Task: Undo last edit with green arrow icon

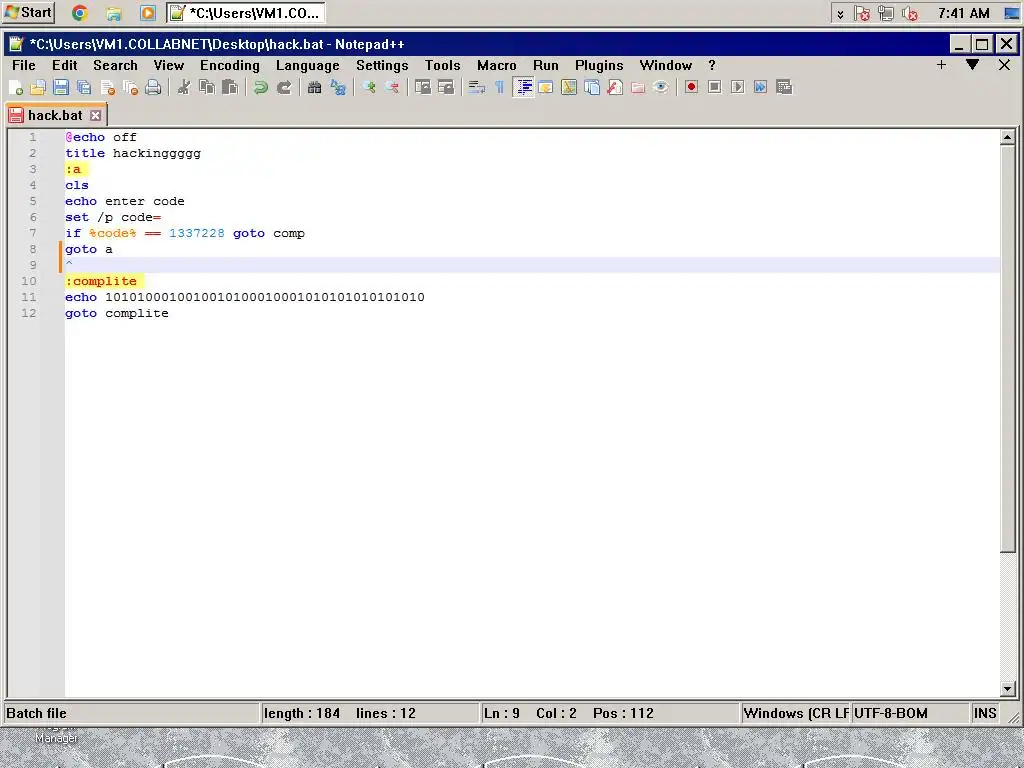Action: coord(261,88)
